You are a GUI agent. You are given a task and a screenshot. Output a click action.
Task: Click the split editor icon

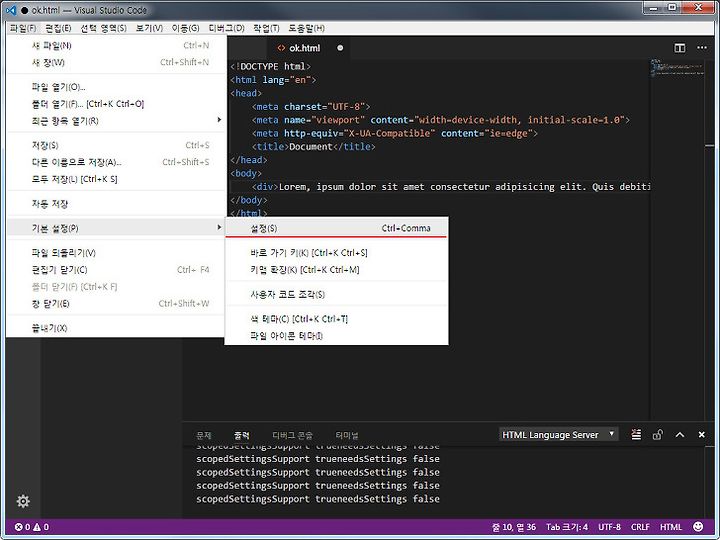pyautogui.click(x=680, y=48)
